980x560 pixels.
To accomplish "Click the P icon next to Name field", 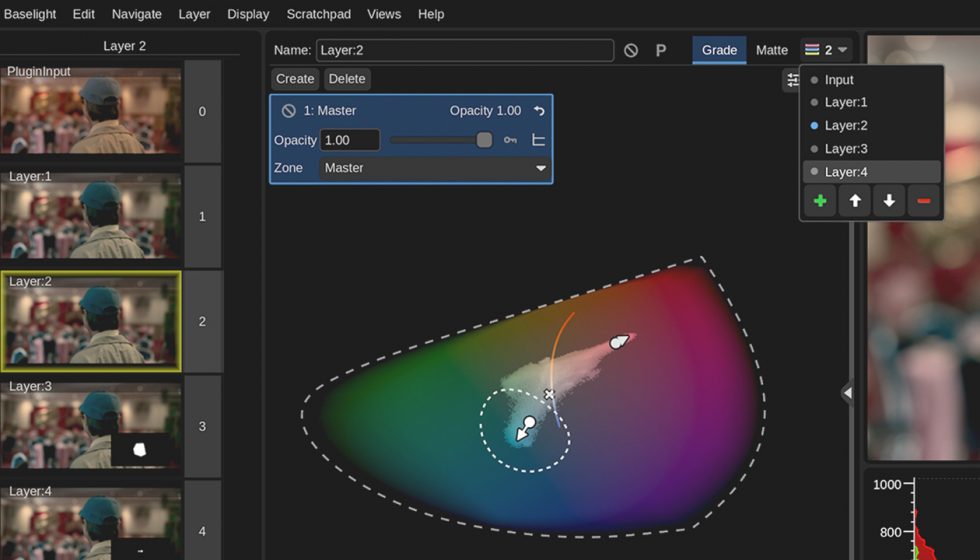I will pyautogui.click(x=661, y=50).
